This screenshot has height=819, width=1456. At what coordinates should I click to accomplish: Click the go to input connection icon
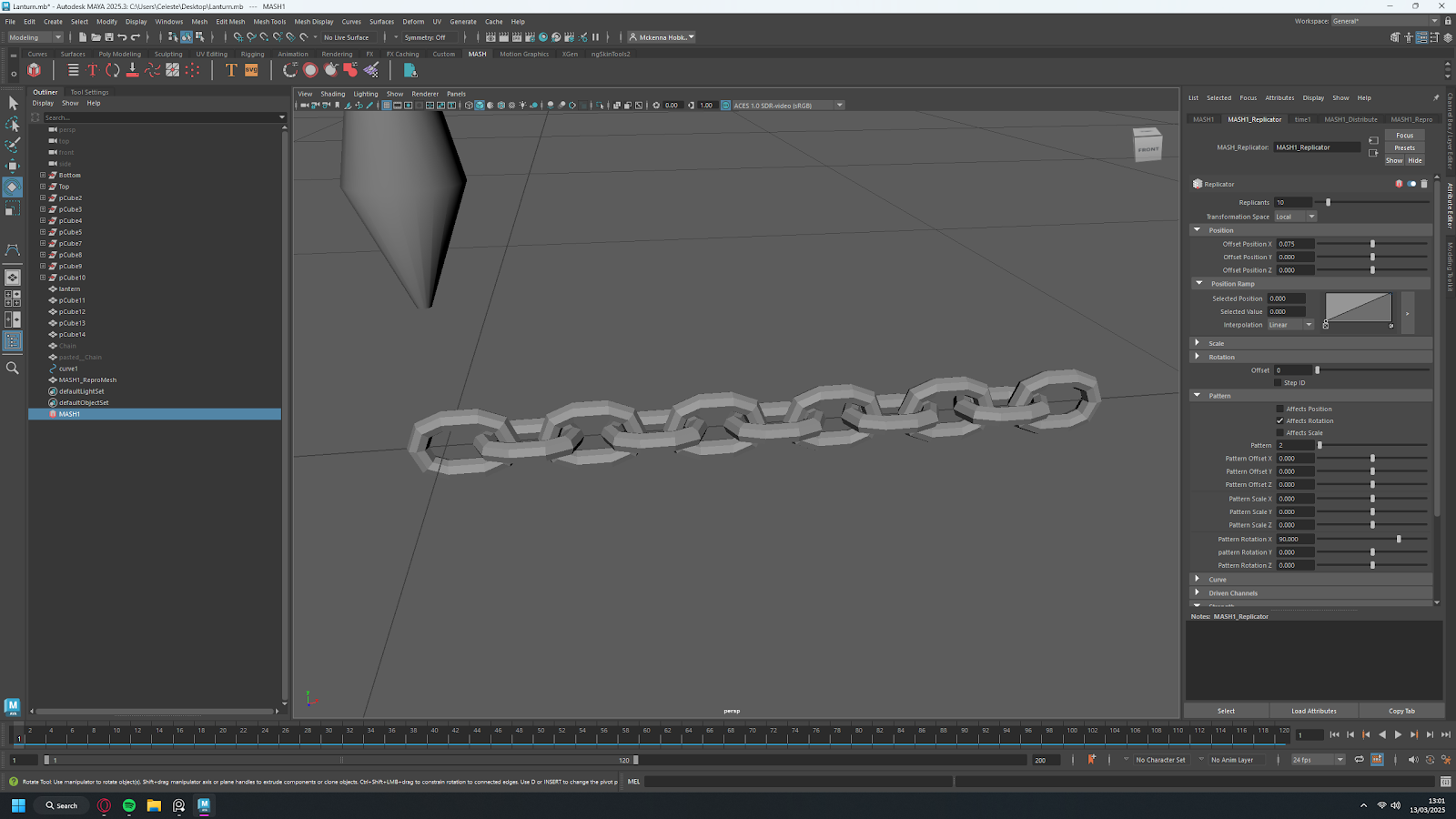pyautogui.click(x=1373, y=141)
